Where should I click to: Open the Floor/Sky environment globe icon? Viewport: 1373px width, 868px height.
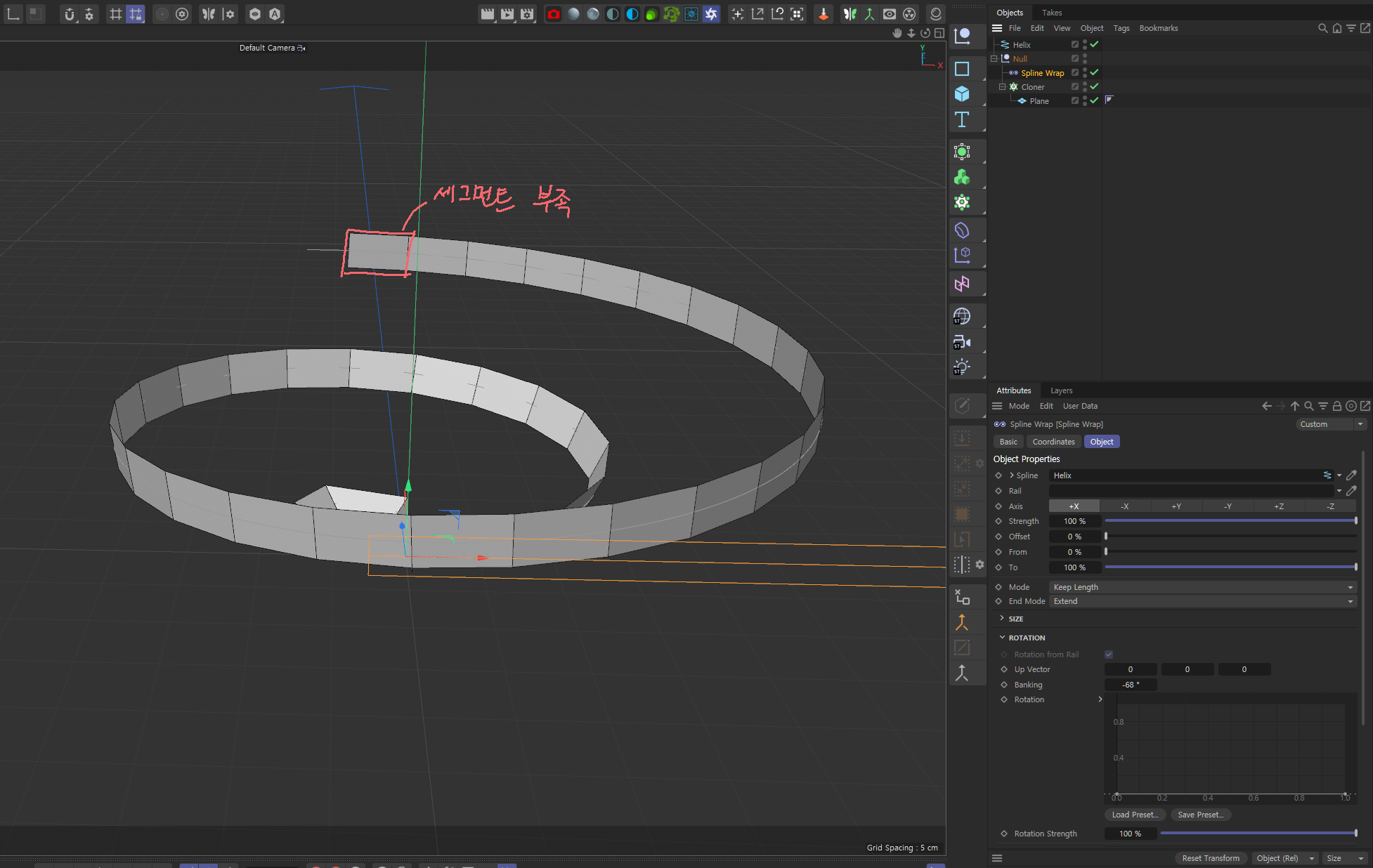[962, 317]
